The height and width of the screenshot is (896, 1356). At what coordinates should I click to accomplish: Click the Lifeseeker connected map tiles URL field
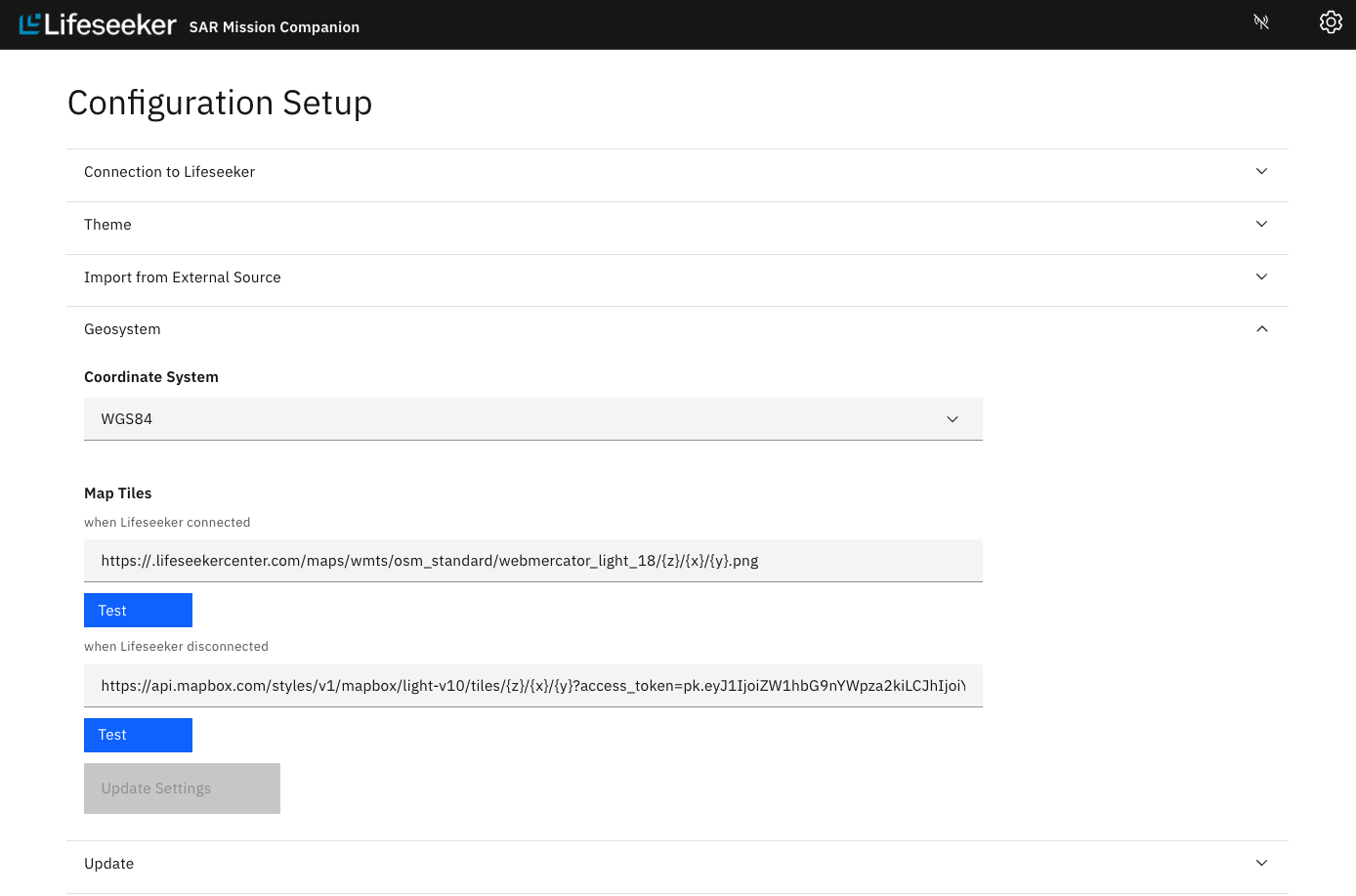click(x=533, y=560)
